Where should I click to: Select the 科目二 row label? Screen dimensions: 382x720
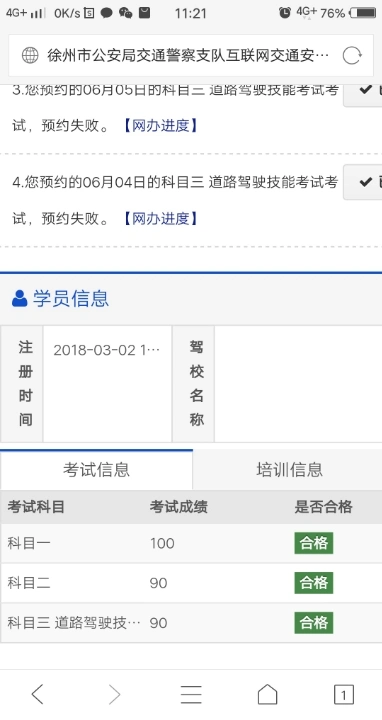pyautogui.click(x=29, y=583)
